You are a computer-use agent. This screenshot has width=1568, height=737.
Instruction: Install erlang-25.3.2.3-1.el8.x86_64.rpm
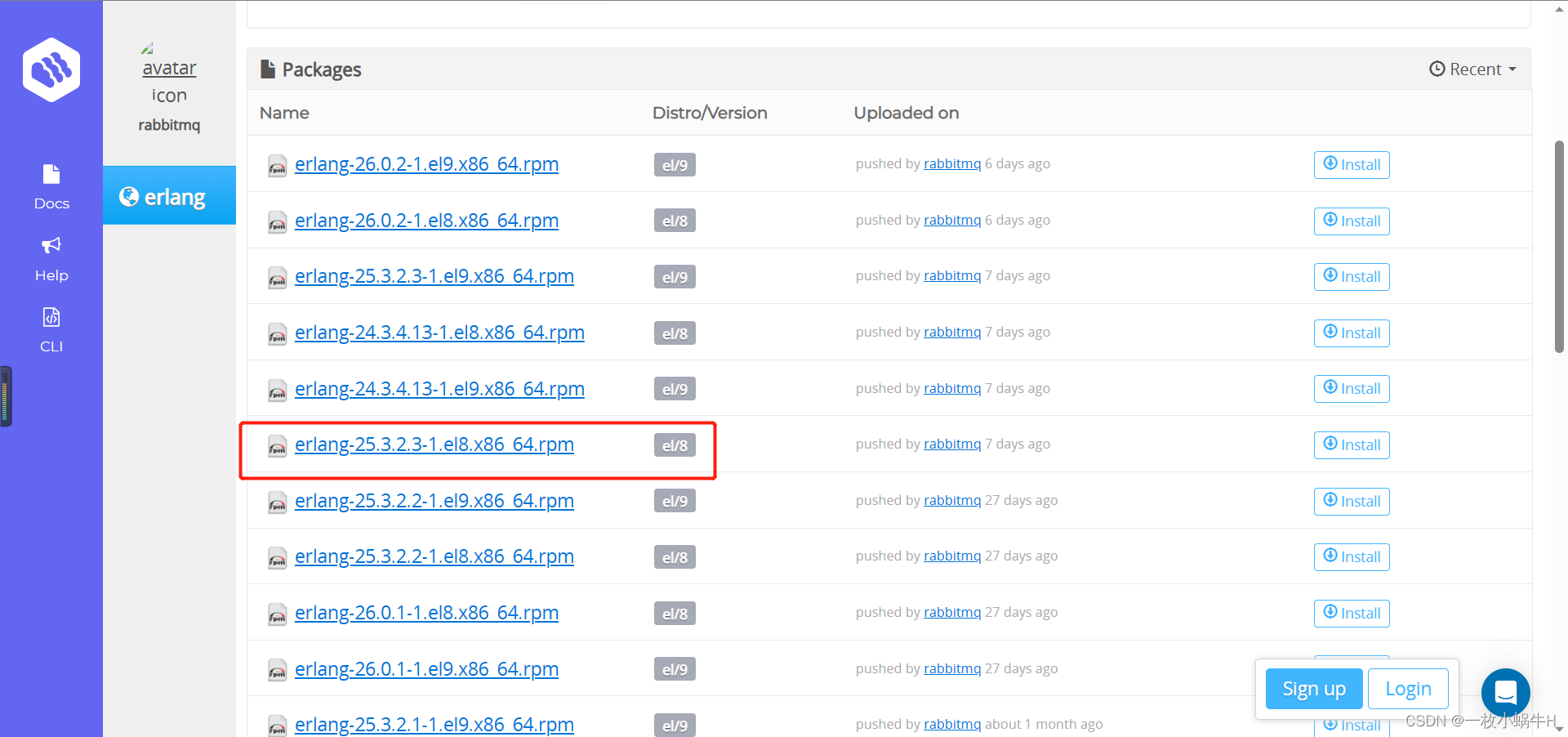[x=1352, y=445]
